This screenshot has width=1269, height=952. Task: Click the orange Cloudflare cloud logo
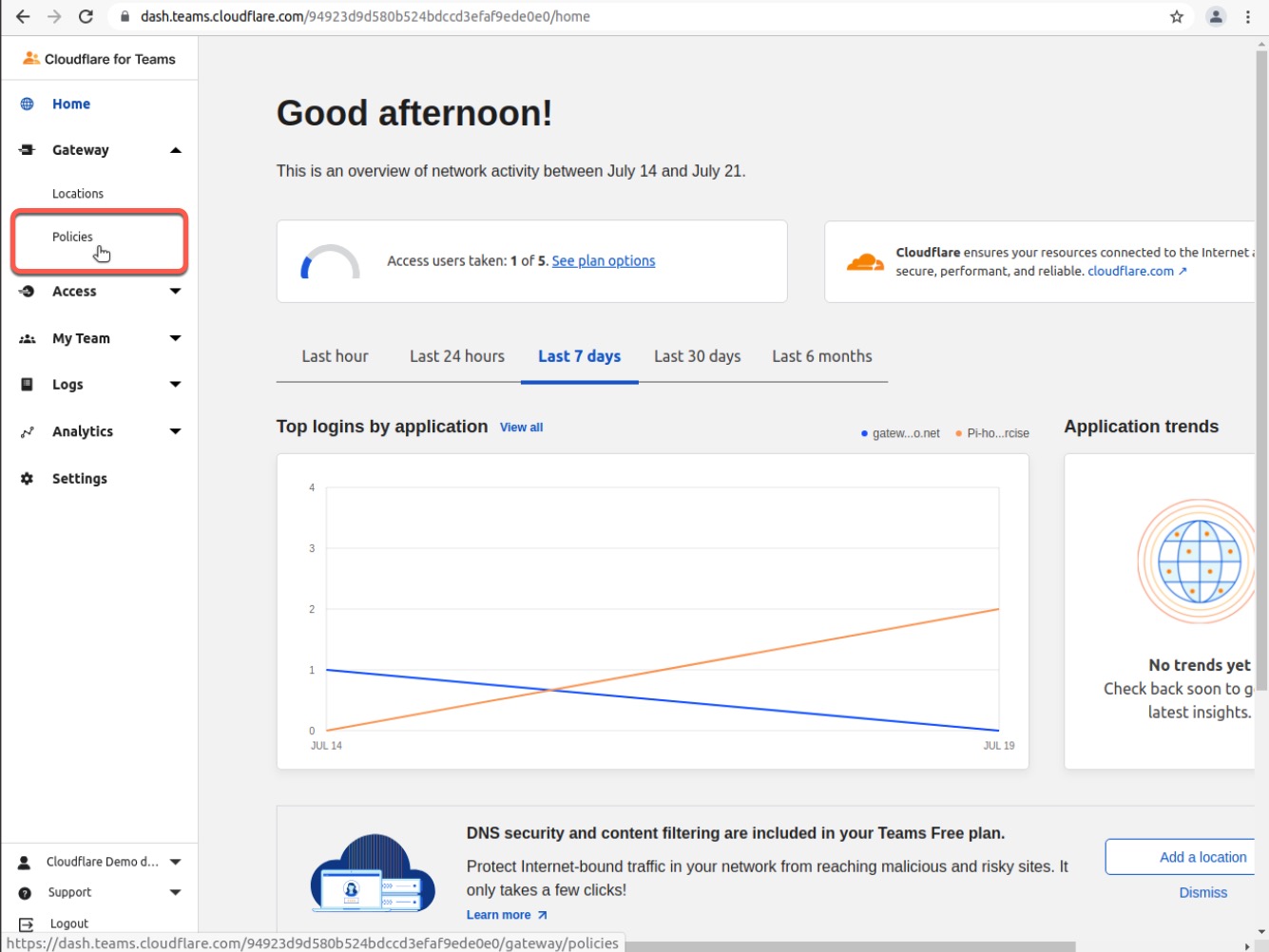pyautogui.click(x=865, y=261)
